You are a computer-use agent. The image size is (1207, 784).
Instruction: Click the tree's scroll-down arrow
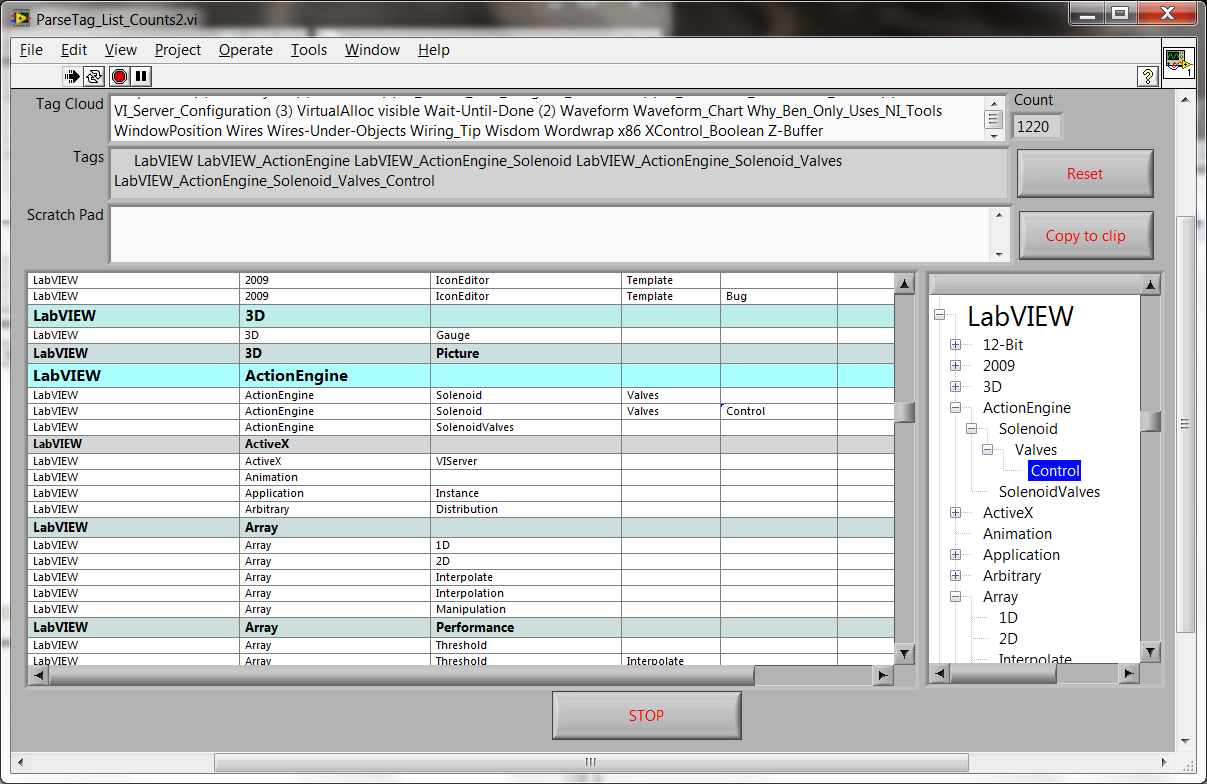pos(1151,653)
